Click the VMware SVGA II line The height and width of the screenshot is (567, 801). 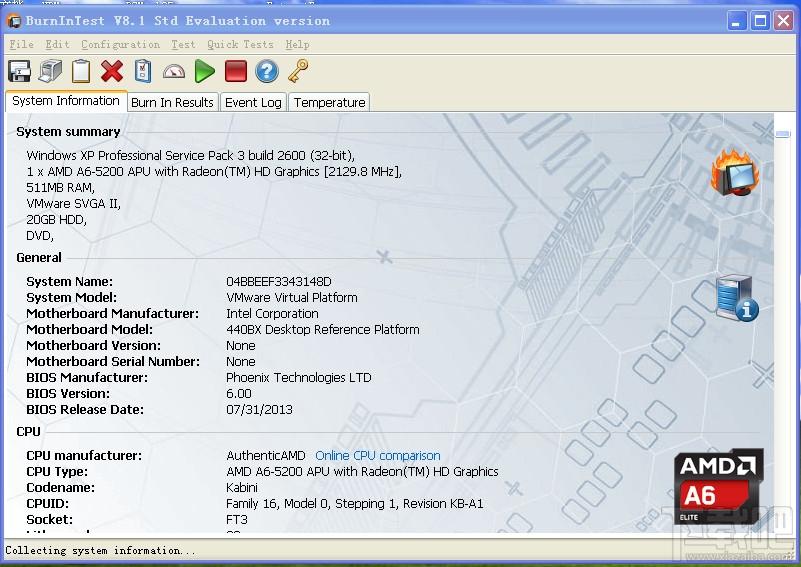click(x=74, y=203)
